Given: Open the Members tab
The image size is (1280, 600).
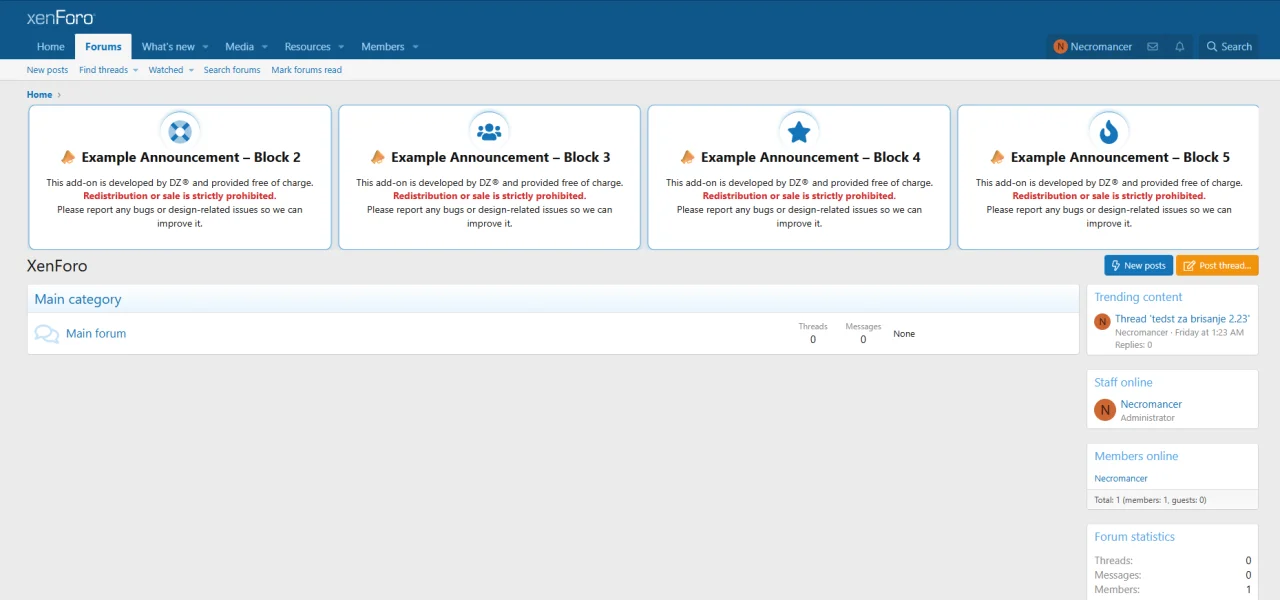Looking at the screenshot, I should (383, 47).
